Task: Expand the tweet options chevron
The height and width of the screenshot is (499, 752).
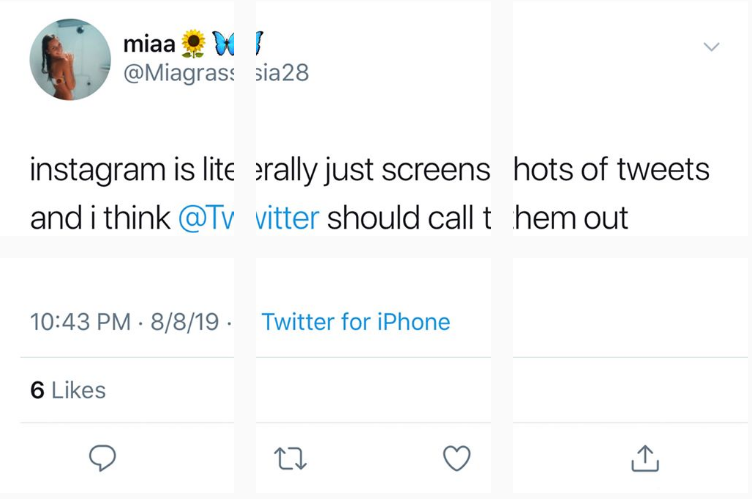Action: [x=711, y=47]
